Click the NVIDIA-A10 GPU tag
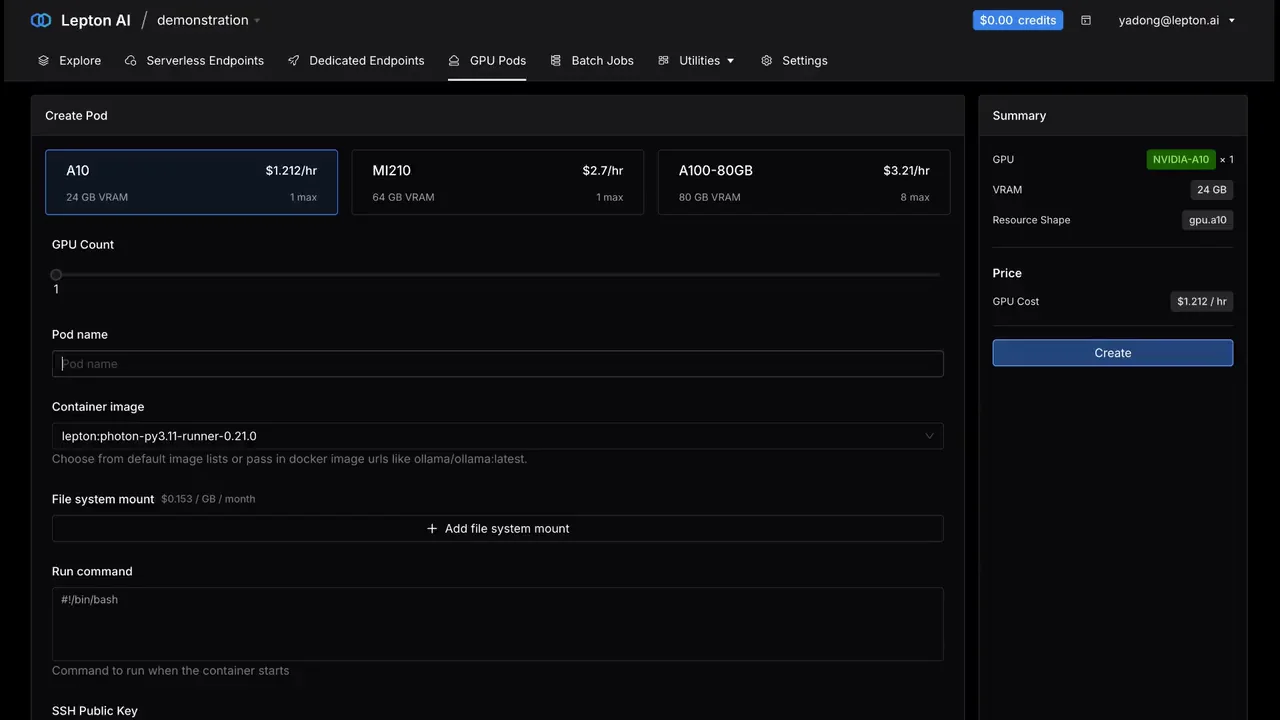 [1181, 160]
